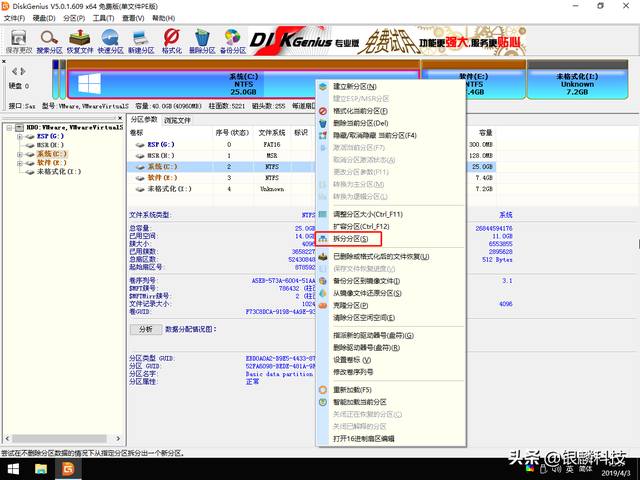640x480 pixels.
Task: Sort by the 文件系统 column header
Action: [272, 133]
